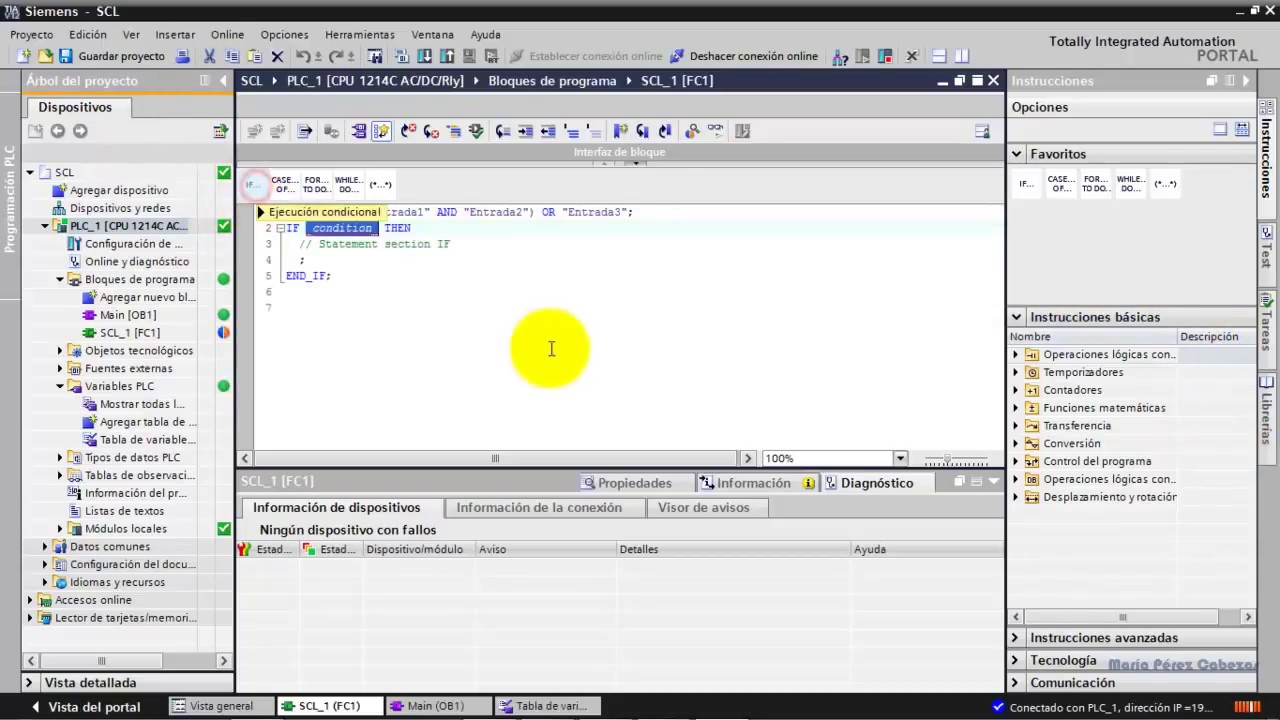Expand Objetos tecnológicos tree node
This screenshot has width=1280, height=720.
(x=60, y=351)
